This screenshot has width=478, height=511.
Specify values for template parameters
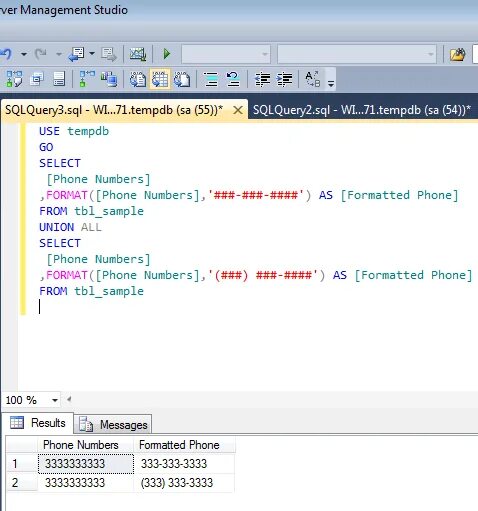coord(313,79)
